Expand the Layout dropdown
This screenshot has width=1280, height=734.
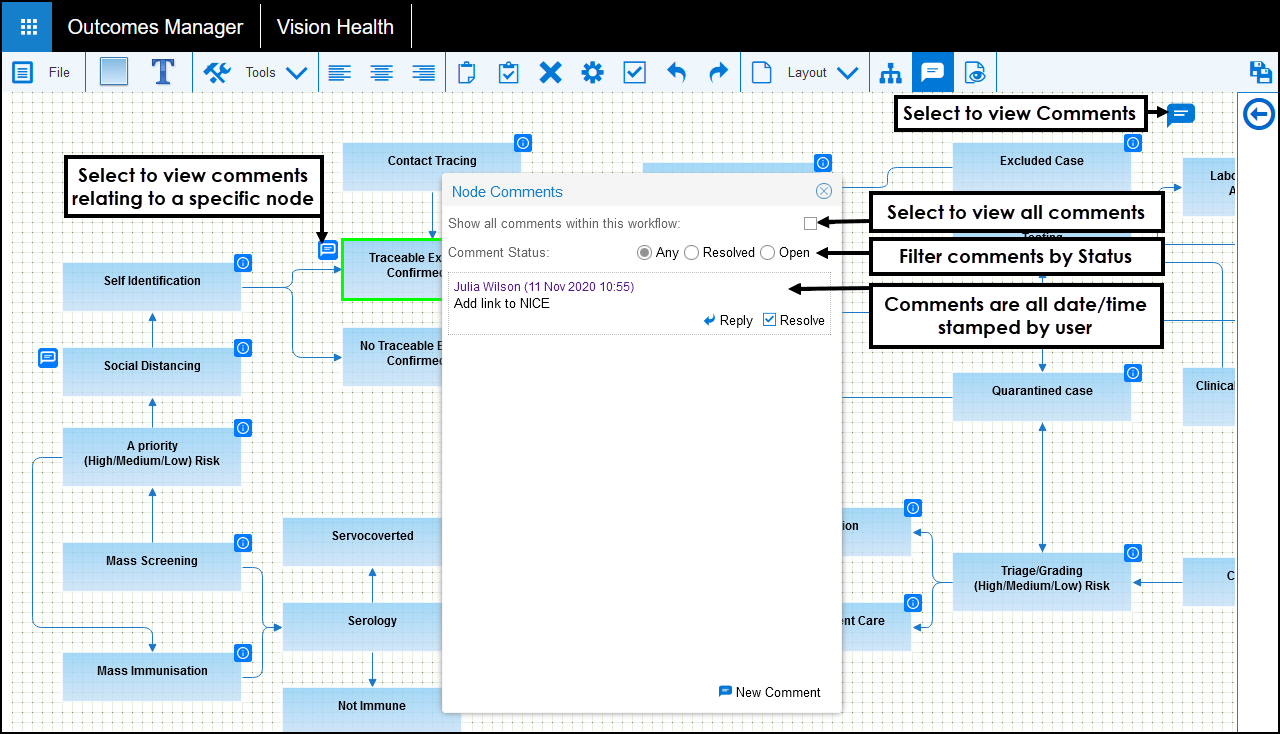846,72
